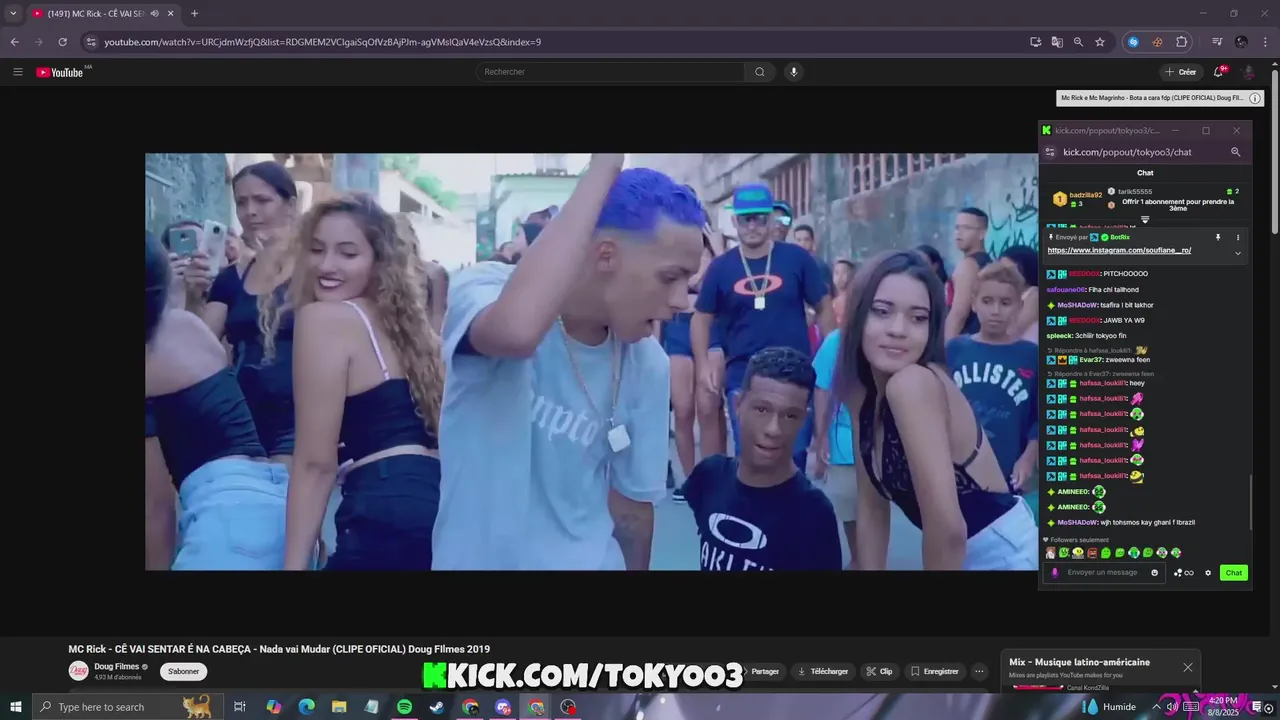Screen dimensions: 1280x720
Task: Click the address bar URL
Action: (x=322, y=42)
